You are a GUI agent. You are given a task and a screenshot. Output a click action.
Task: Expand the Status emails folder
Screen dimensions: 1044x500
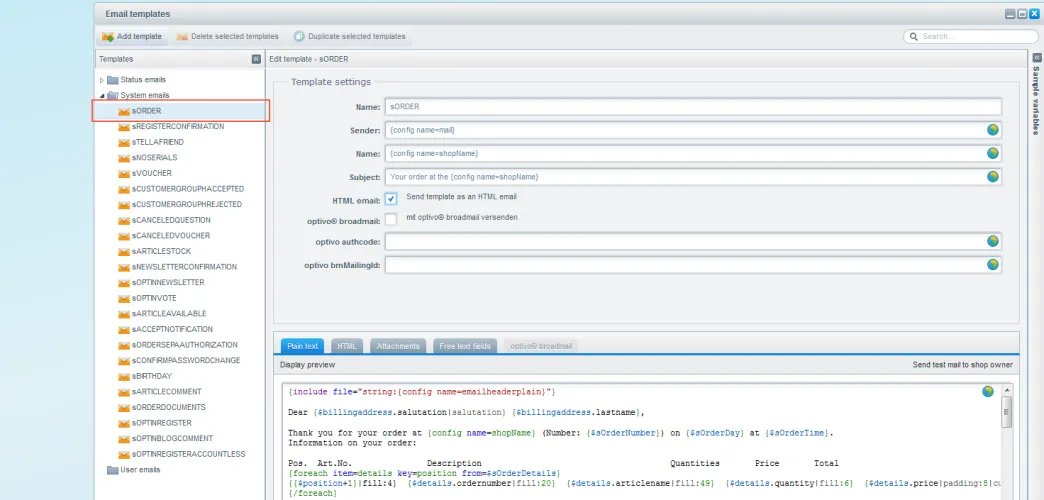(102, 80)
